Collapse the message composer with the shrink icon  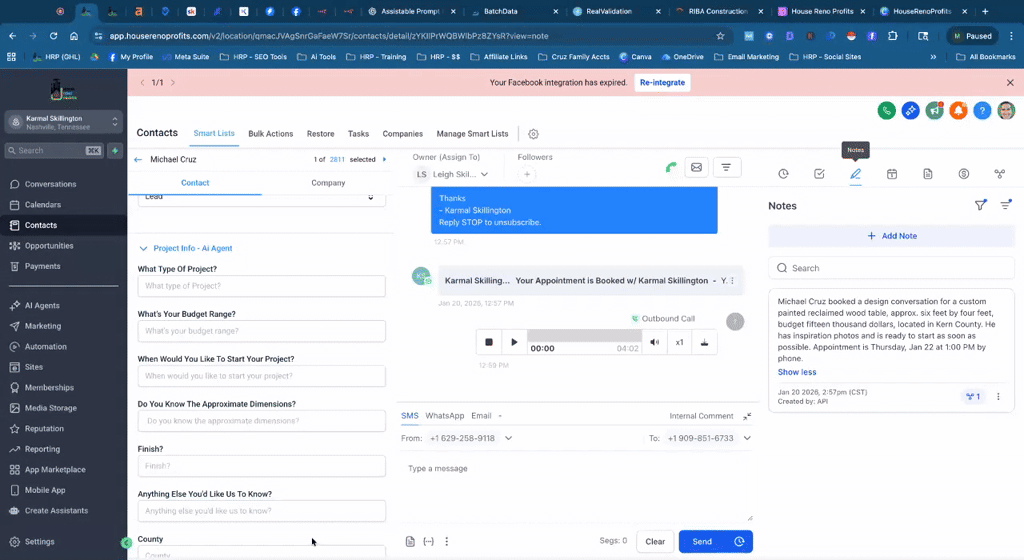(x=747, y=416)
